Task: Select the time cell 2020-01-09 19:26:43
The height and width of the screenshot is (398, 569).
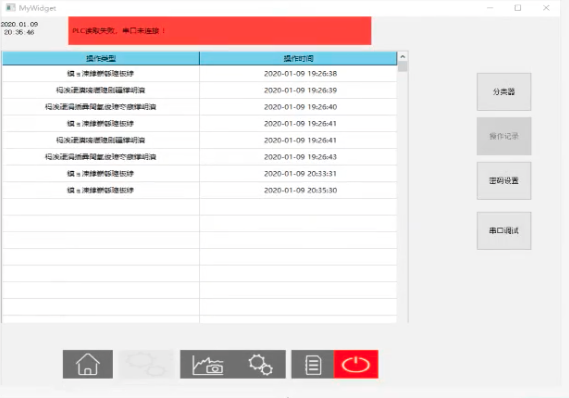Action: 298,157
